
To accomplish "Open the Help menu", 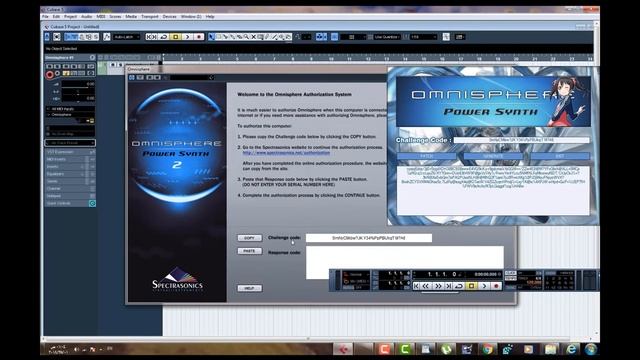I will (210, 17).
